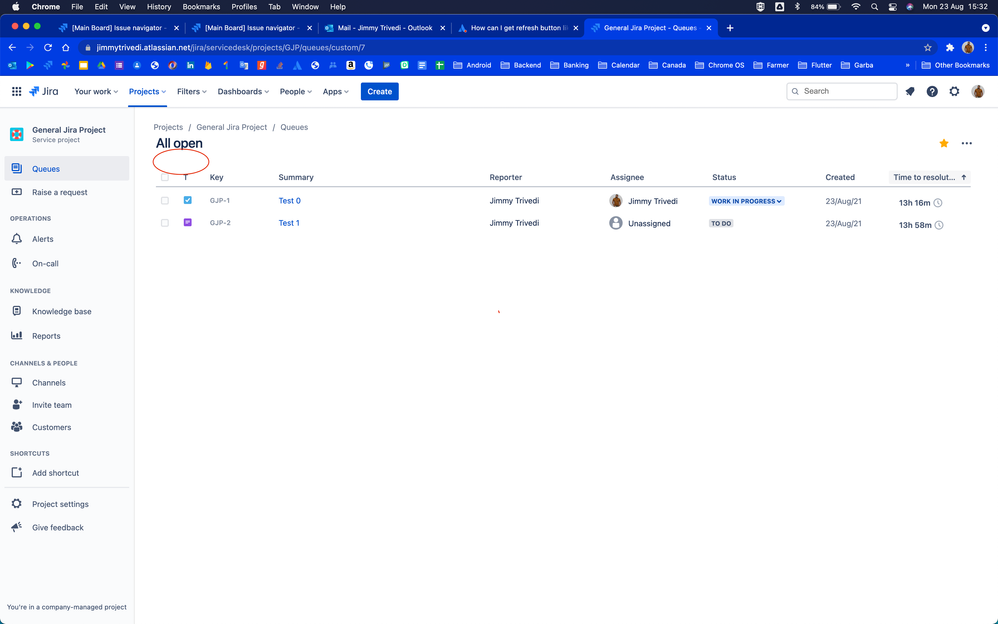Expand the Projects menu
Image resolution: width=998 pixels, height=624 pixels.
coord(146,91)
